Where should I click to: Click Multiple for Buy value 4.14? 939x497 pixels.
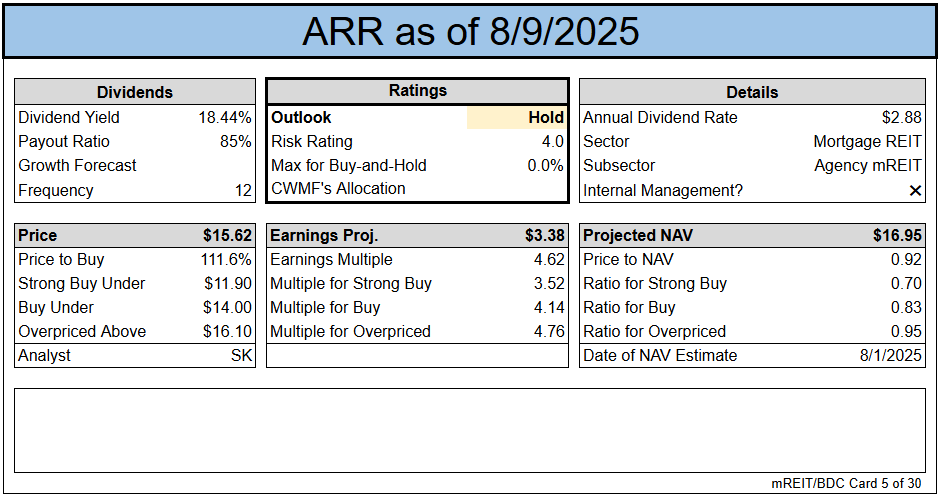tap(549, 307)
